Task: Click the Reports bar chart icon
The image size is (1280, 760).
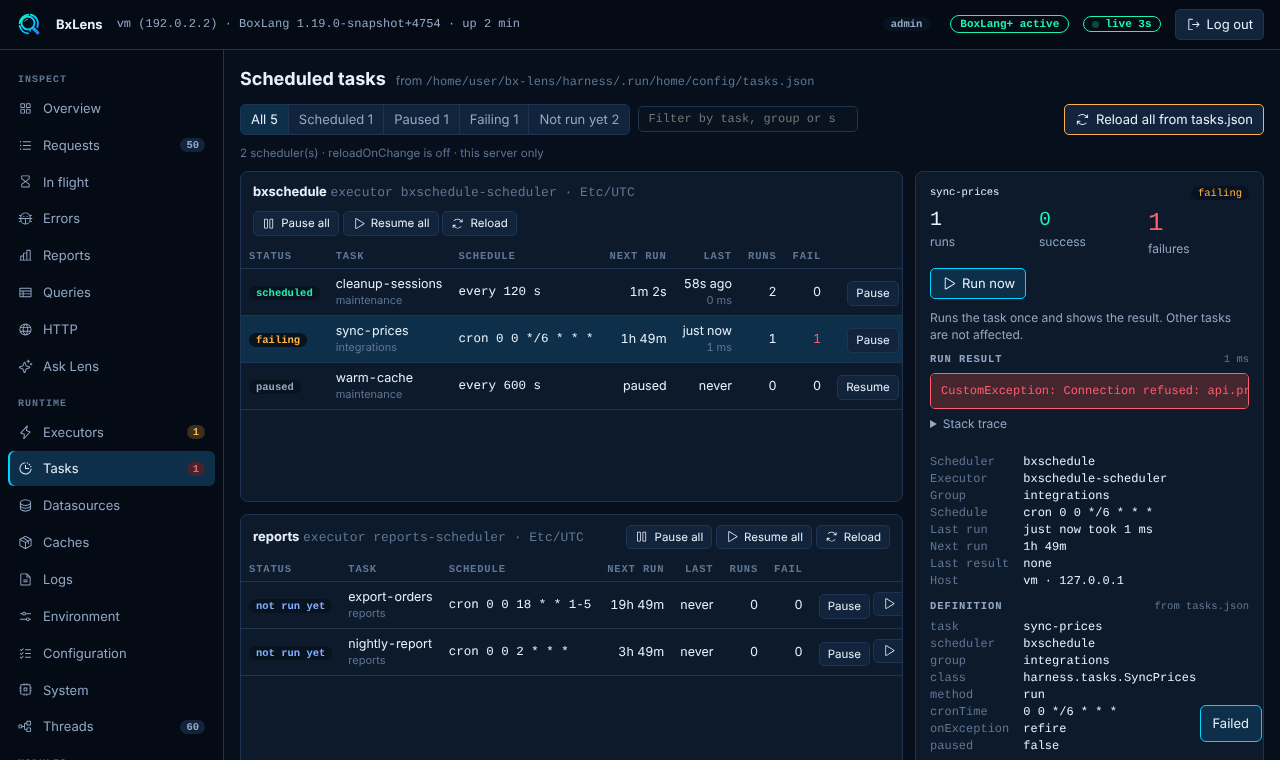Action: (25, 255)
